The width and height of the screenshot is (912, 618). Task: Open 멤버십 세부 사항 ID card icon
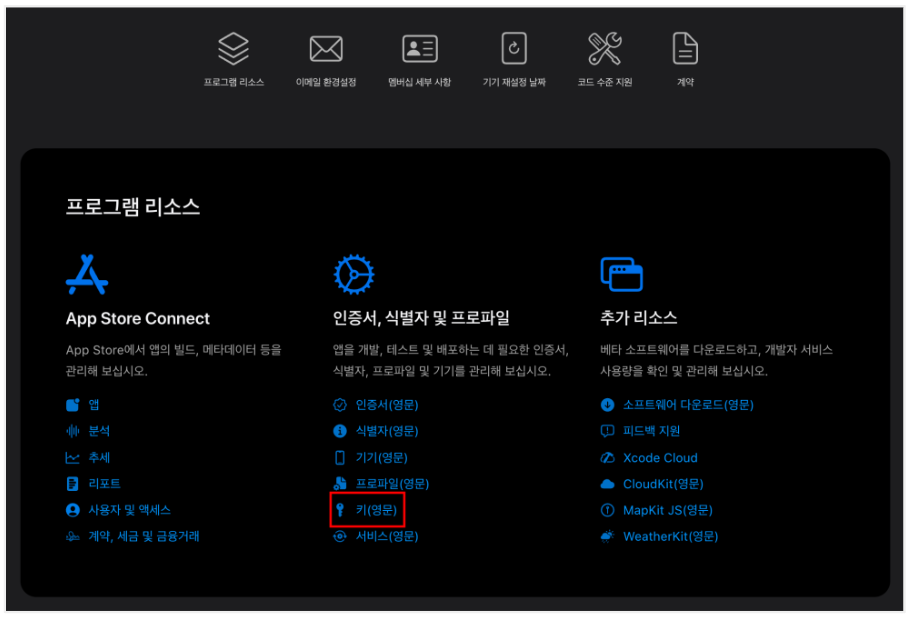(x=419, y=49)
